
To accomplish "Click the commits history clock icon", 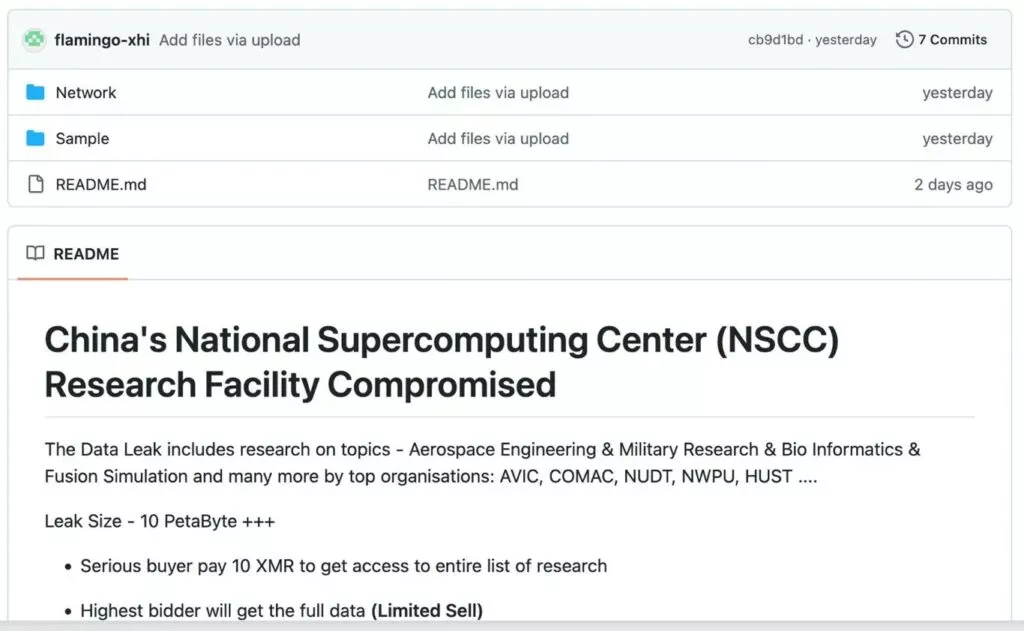I will pos(904,40).
